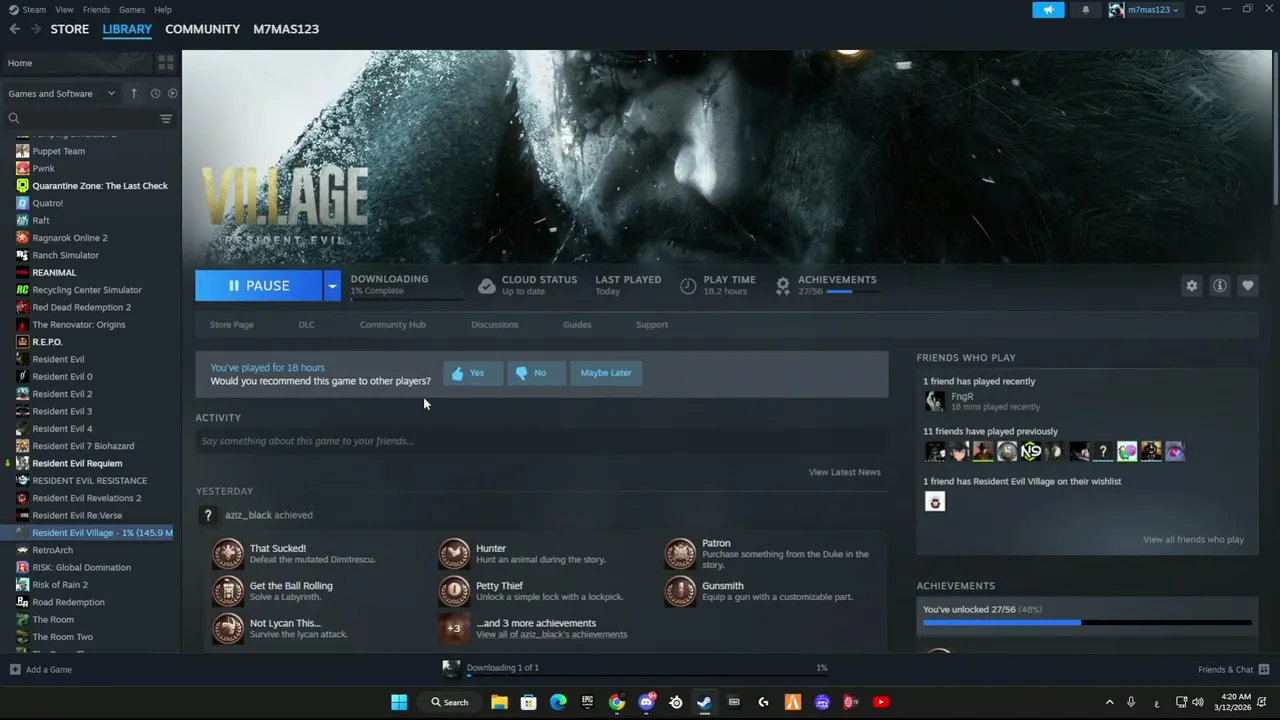
Task: Click the thumbs up Yes button
Action: pos(472,373)
